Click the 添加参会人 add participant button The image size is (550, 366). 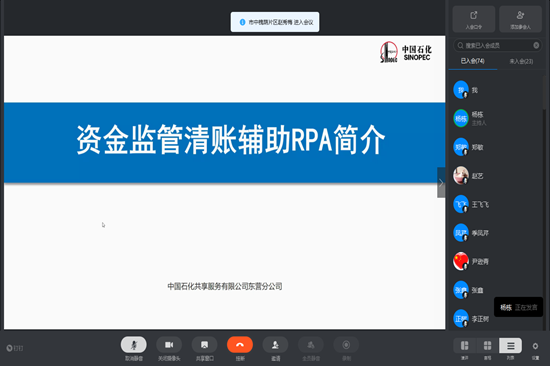click(521, 19)
